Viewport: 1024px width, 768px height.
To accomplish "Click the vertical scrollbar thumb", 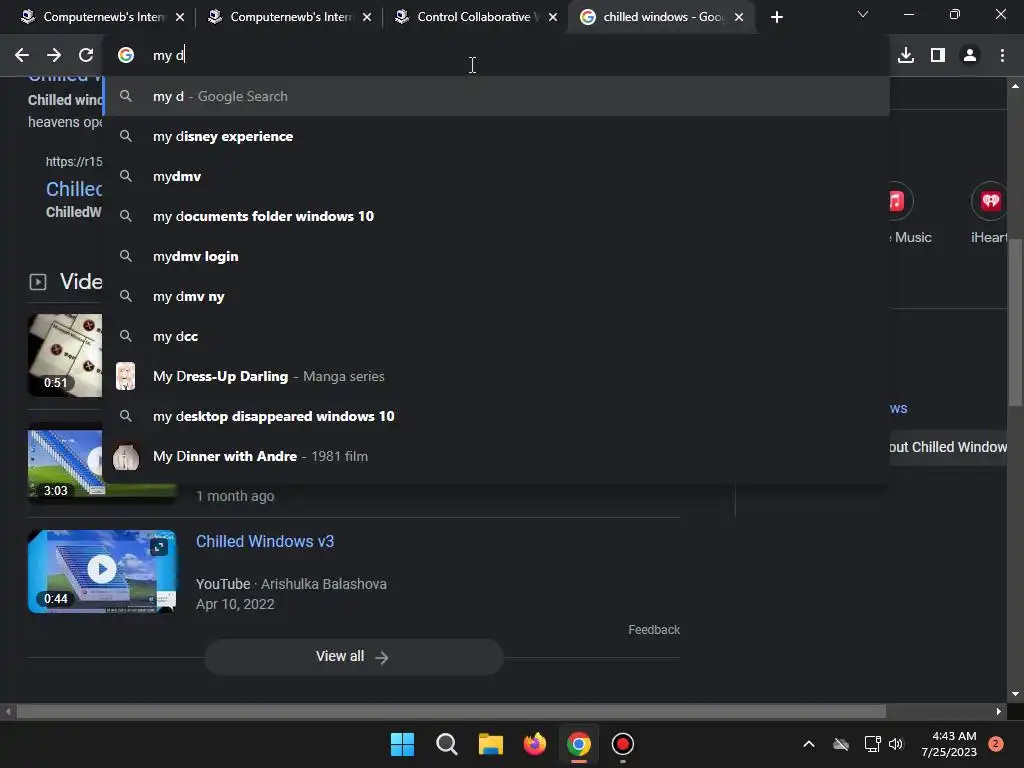I will pos(1015,323).
